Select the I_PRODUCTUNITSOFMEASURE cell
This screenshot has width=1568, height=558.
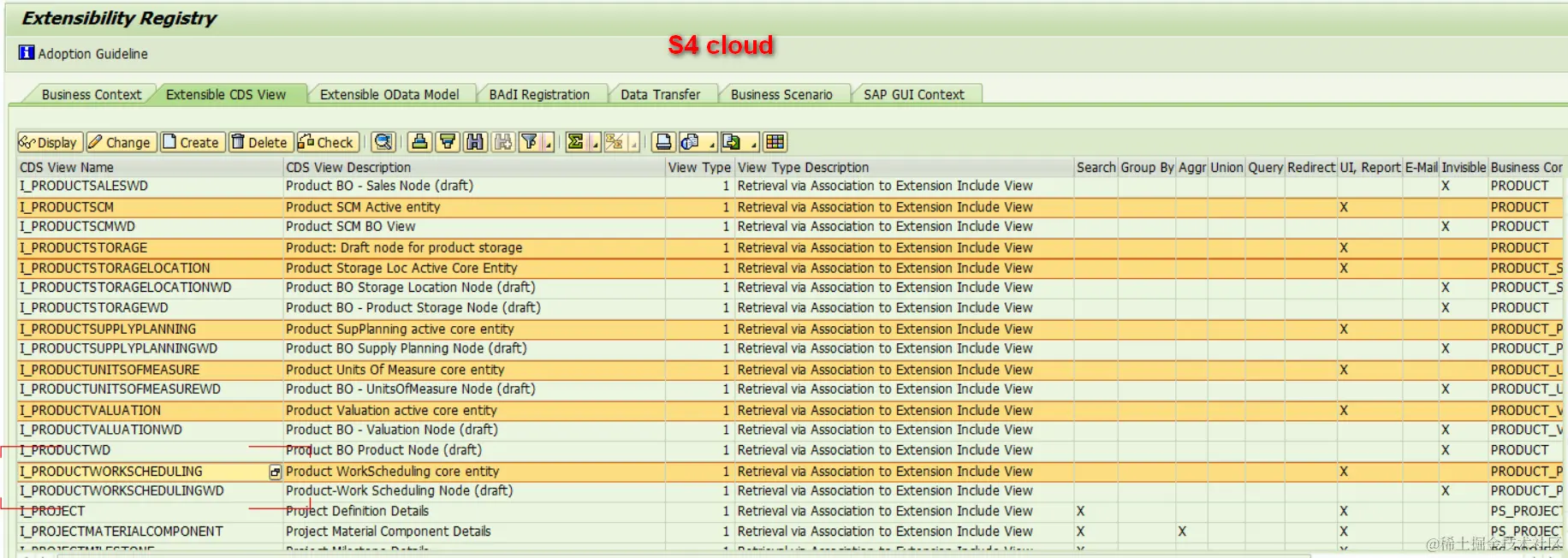coord(151,370)
